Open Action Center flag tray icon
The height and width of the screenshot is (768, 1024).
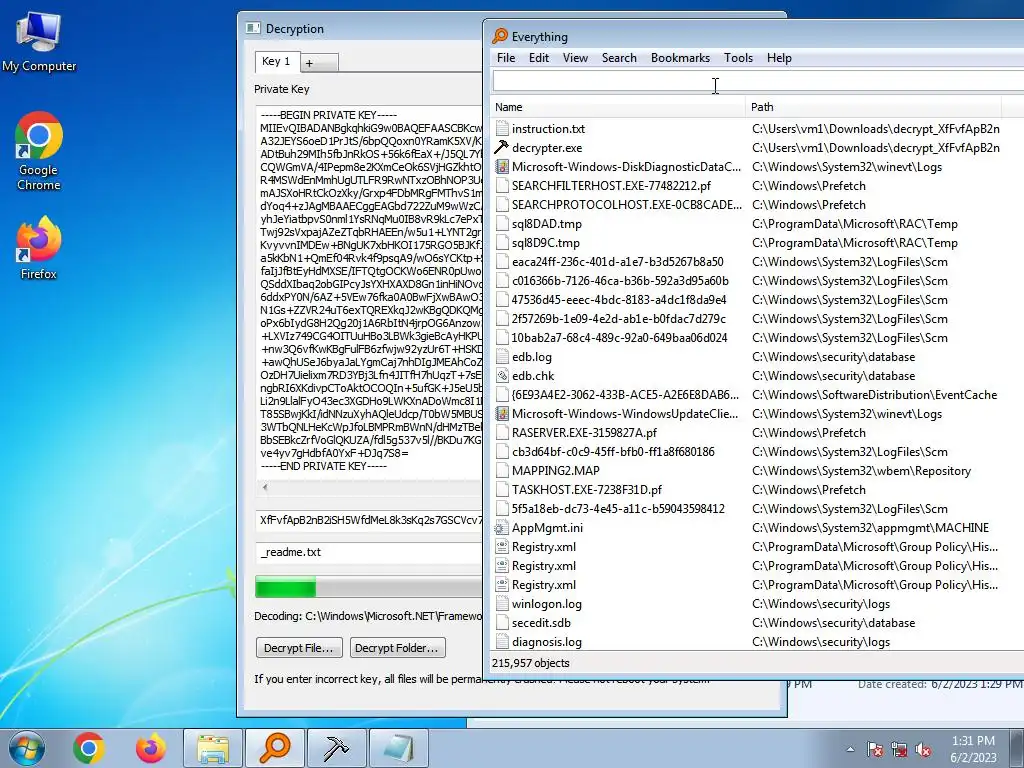[x=874, y=750]
